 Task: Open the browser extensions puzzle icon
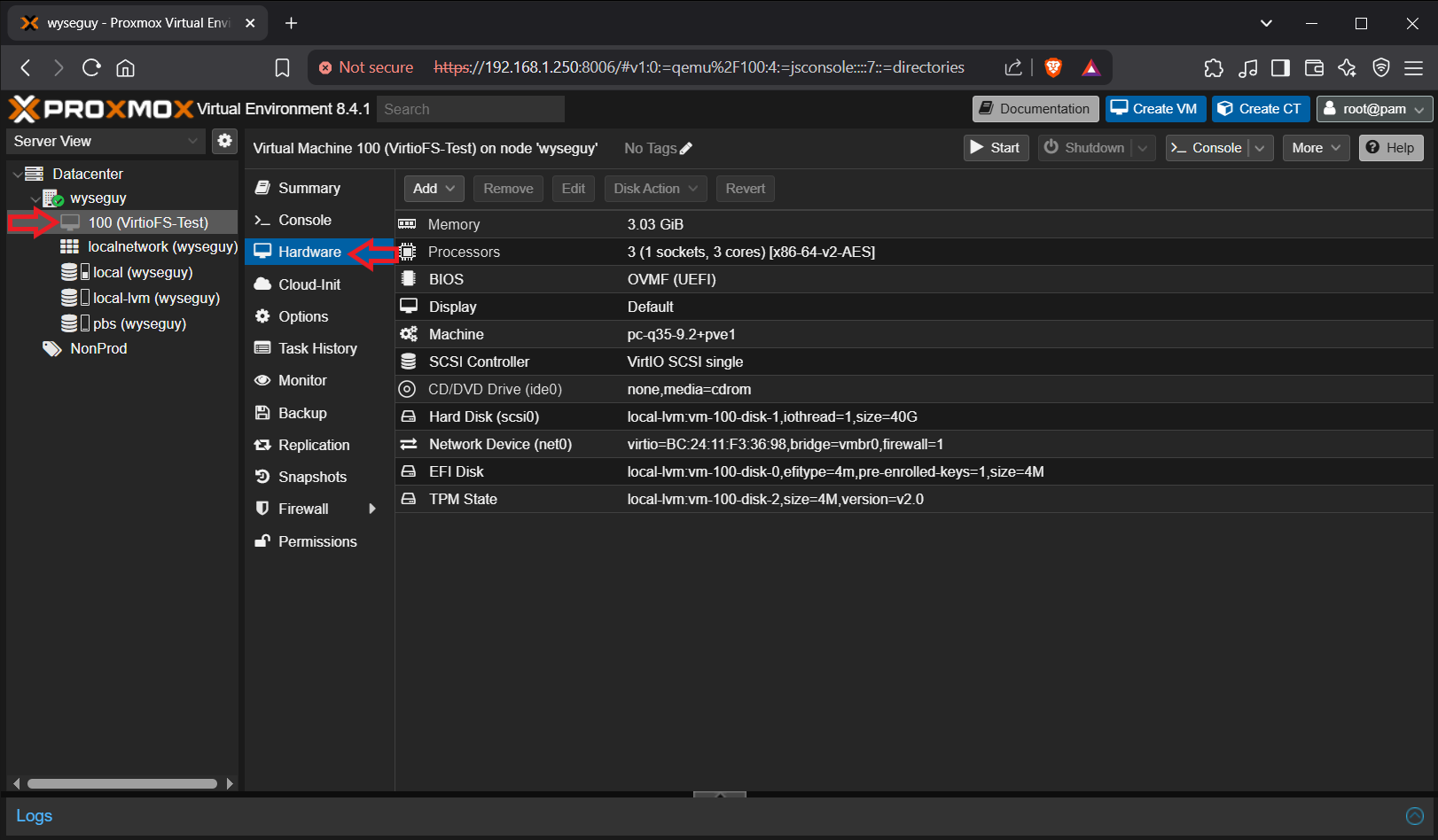click(x=1214, y=67)
